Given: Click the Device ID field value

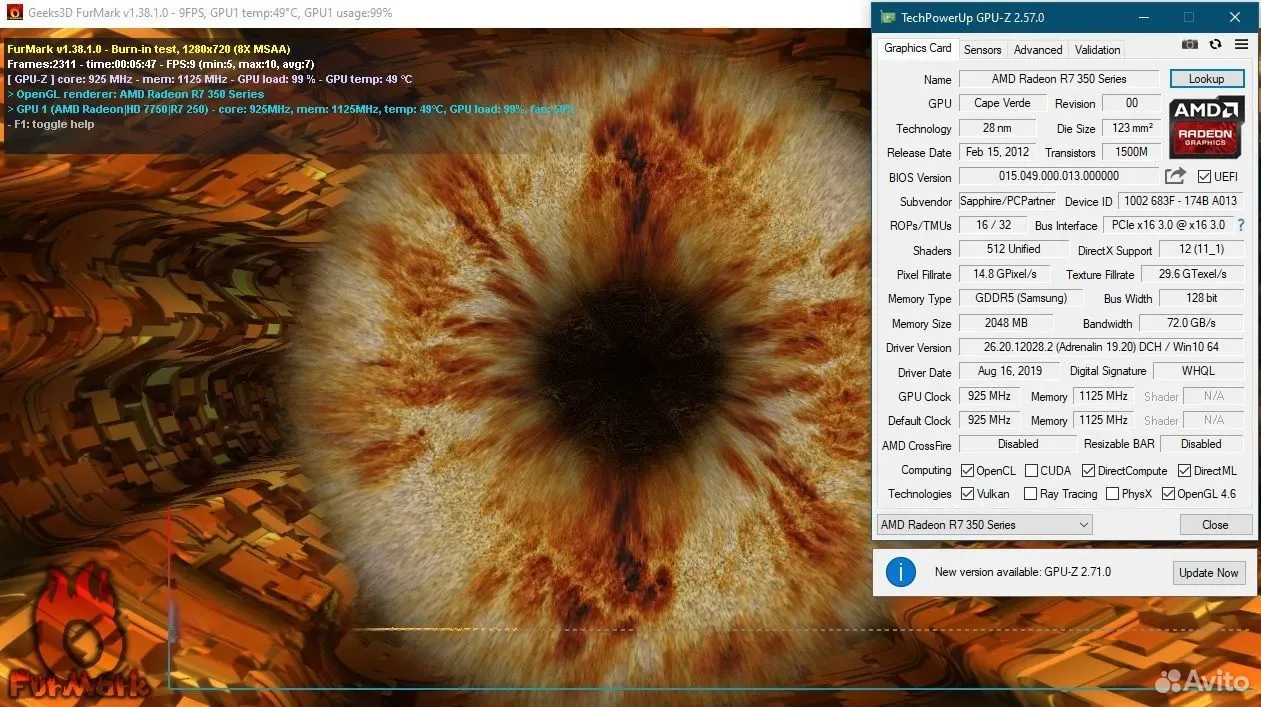Looking at the screenshot, I should pyautogui.click(x=1180, y=201).
